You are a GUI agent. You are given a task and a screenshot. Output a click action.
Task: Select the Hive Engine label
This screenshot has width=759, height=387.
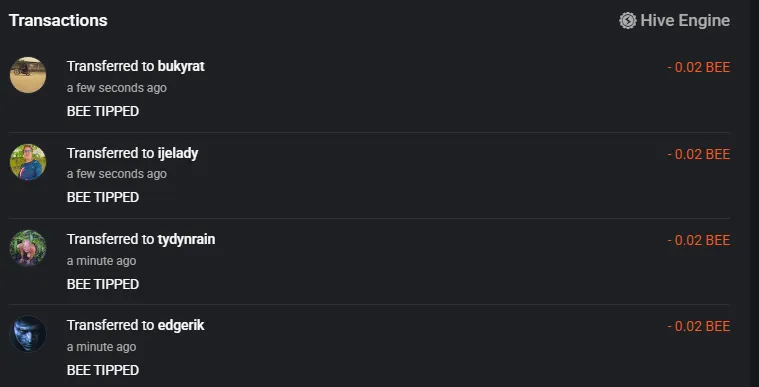685,20
